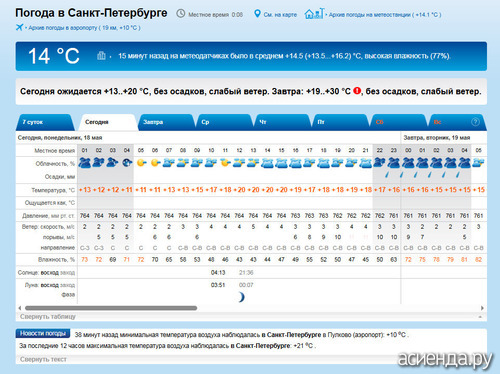Open the См. на карте link
Image resolution: width=500 pixels, height=374 pixels.
(x=280, y=15)
